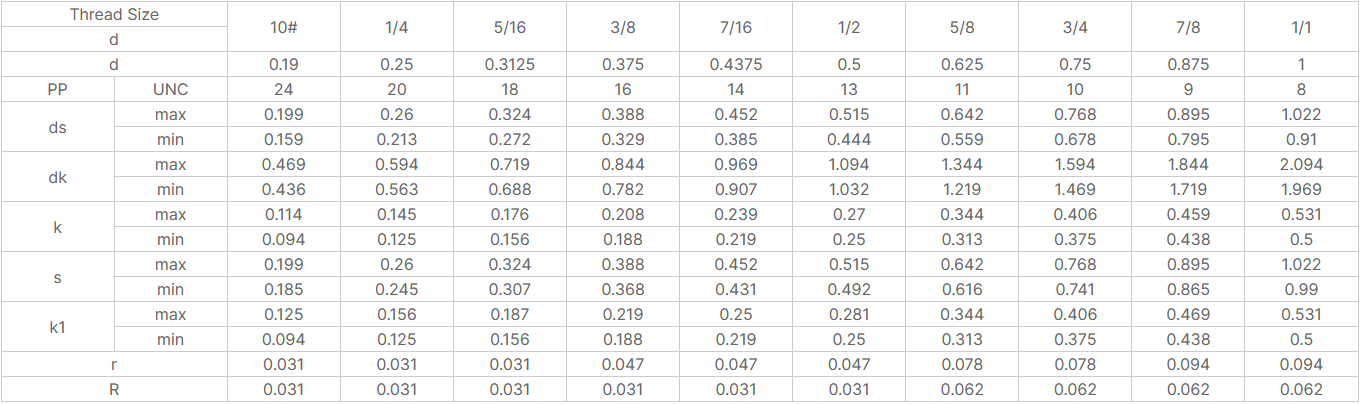
Task: Select the uppercase R row label
Action: pyautogui.click(x=114, y=390)
